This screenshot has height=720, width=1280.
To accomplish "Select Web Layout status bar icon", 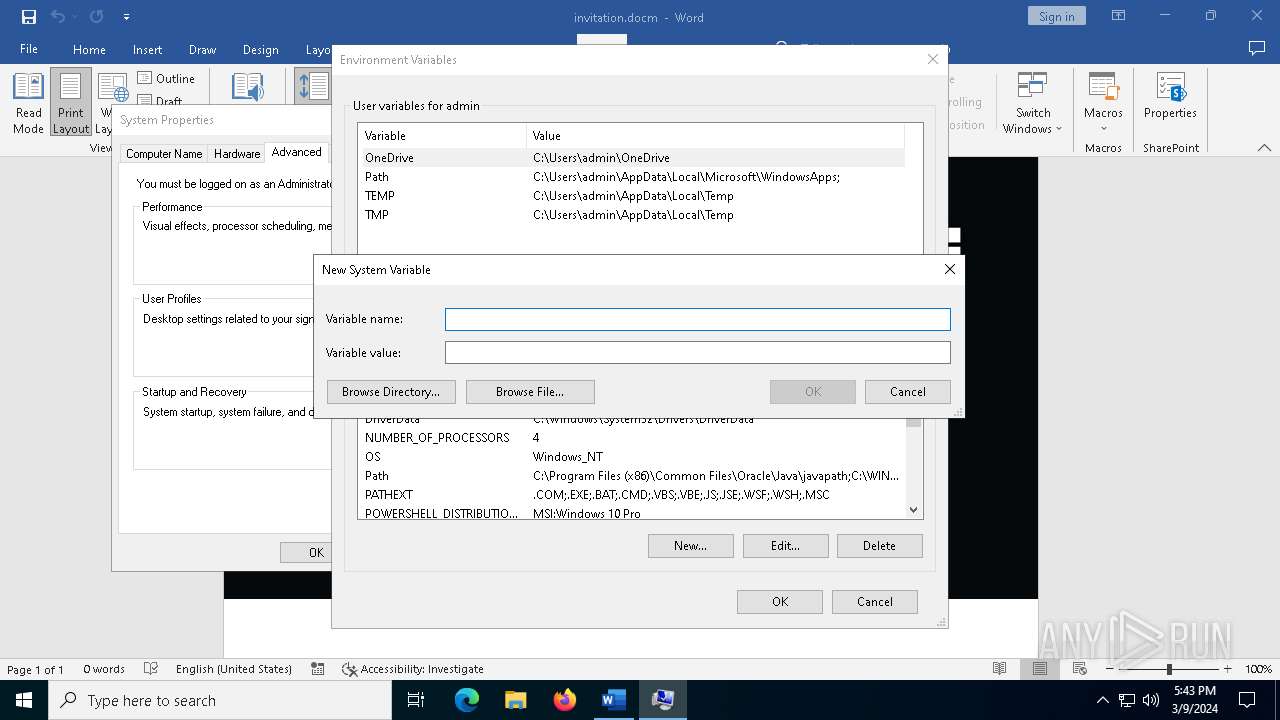I will [1080, 669].
